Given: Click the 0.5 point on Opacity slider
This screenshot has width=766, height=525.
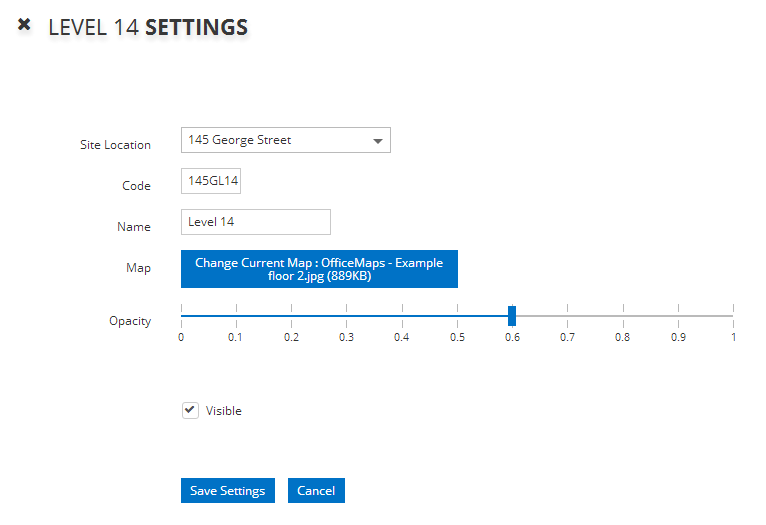Looking at the screenshot, I should 457,316.
